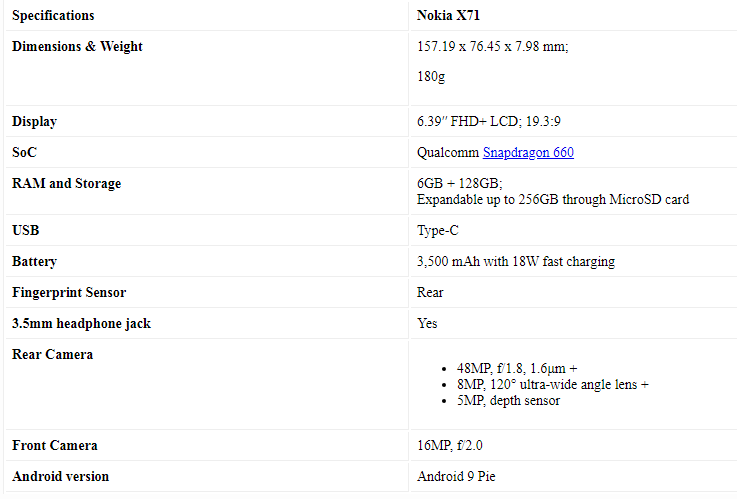Image resolution: width=740 pixels, height=502 pixels.
Task: Click the Type-C USB value
Action: coord(437,231)
